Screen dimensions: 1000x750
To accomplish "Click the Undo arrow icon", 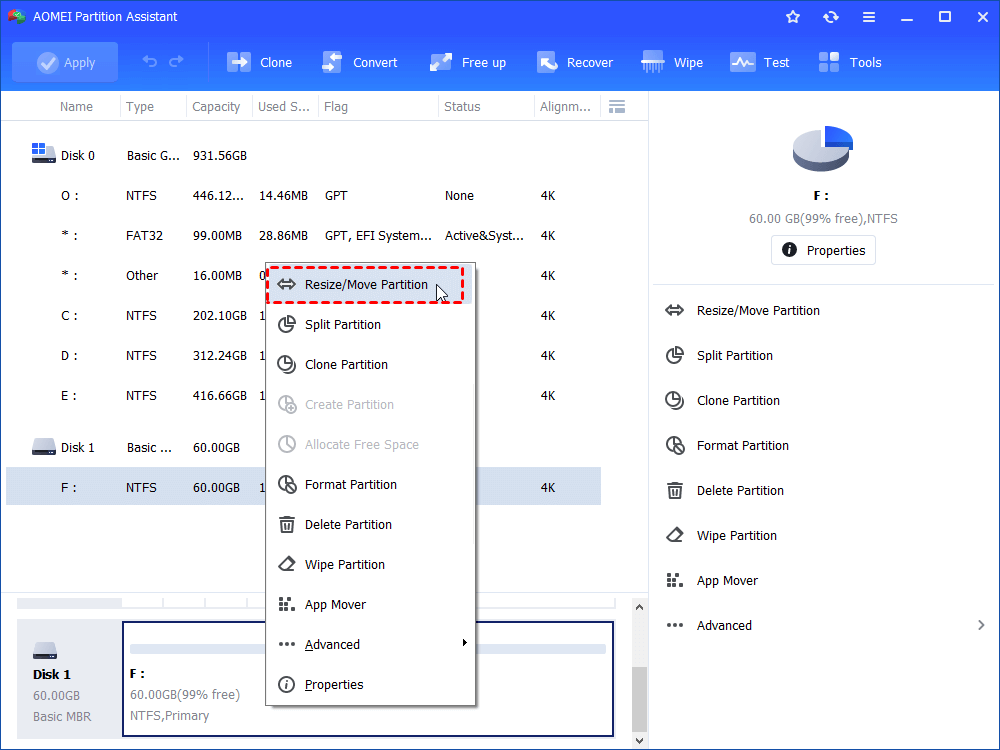I will click(x=150, y=62).
